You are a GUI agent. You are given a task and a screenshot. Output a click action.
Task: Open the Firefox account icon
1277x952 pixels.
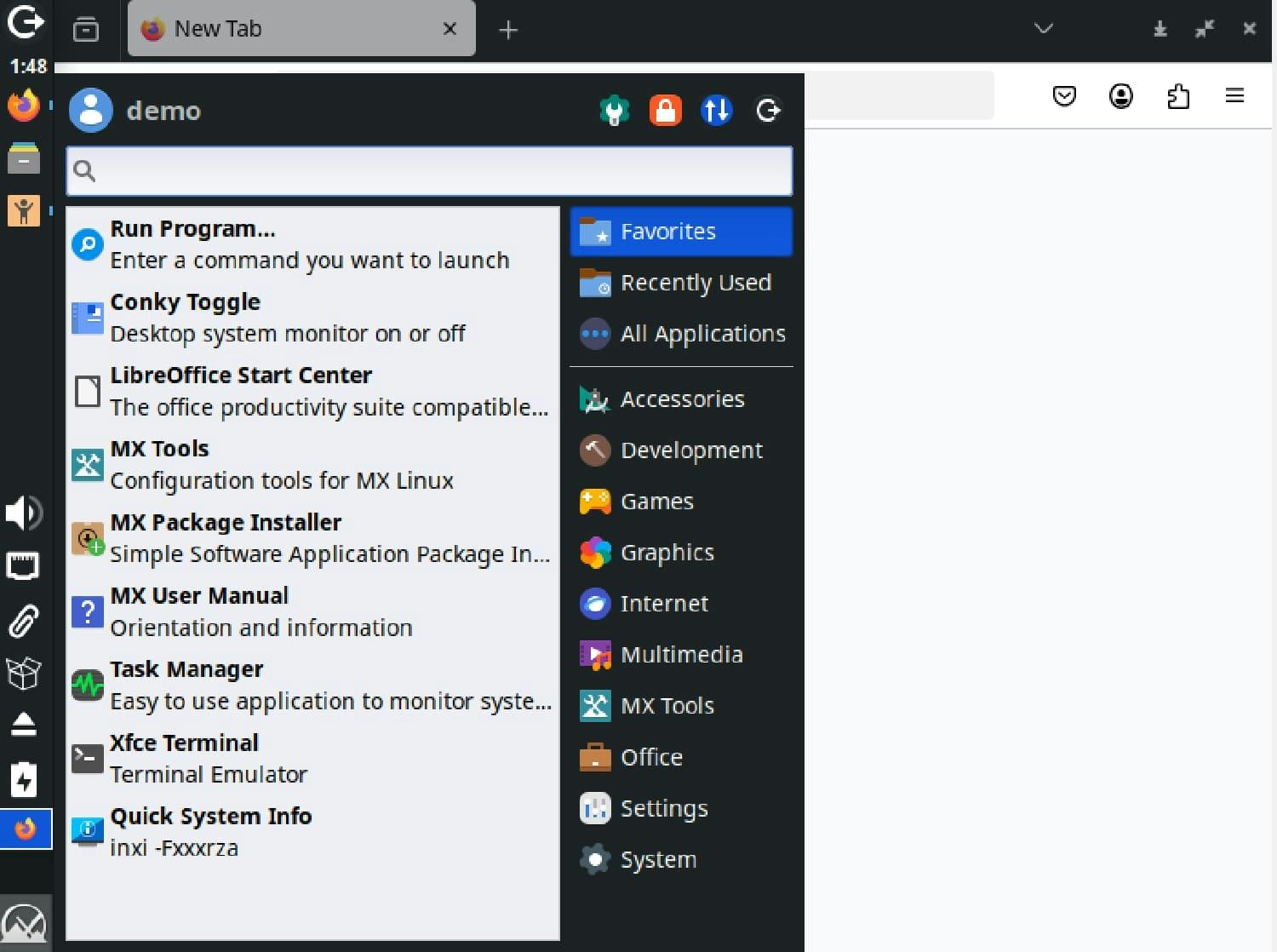pyautogui.click(x=1121, y=96)
